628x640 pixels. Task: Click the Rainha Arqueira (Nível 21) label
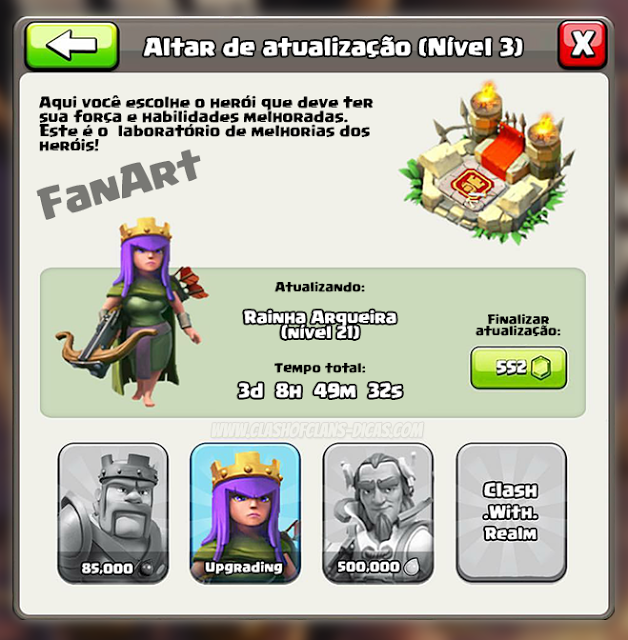coord(320,324)
